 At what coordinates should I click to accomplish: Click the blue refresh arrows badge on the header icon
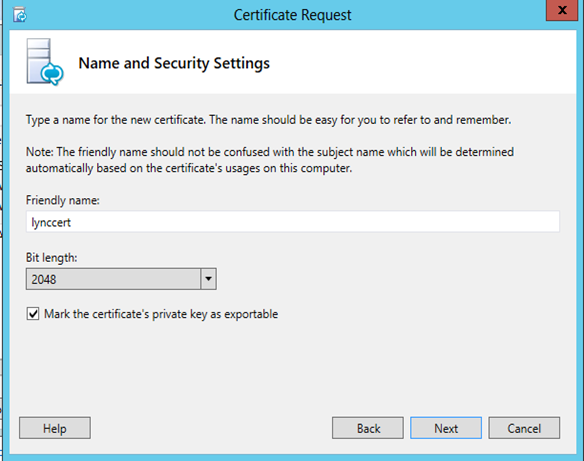click(52, 73)
